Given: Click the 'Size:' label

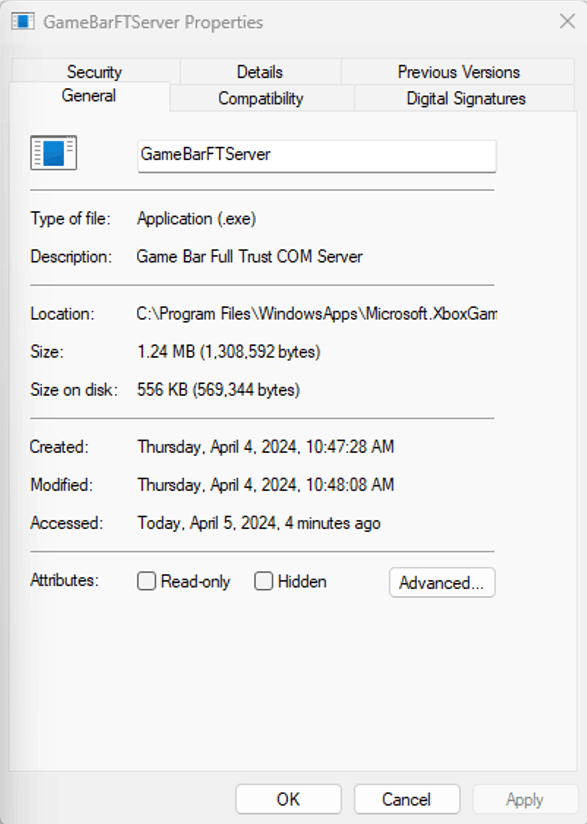Looking at the screenshot, I should [x=47, y=352].
